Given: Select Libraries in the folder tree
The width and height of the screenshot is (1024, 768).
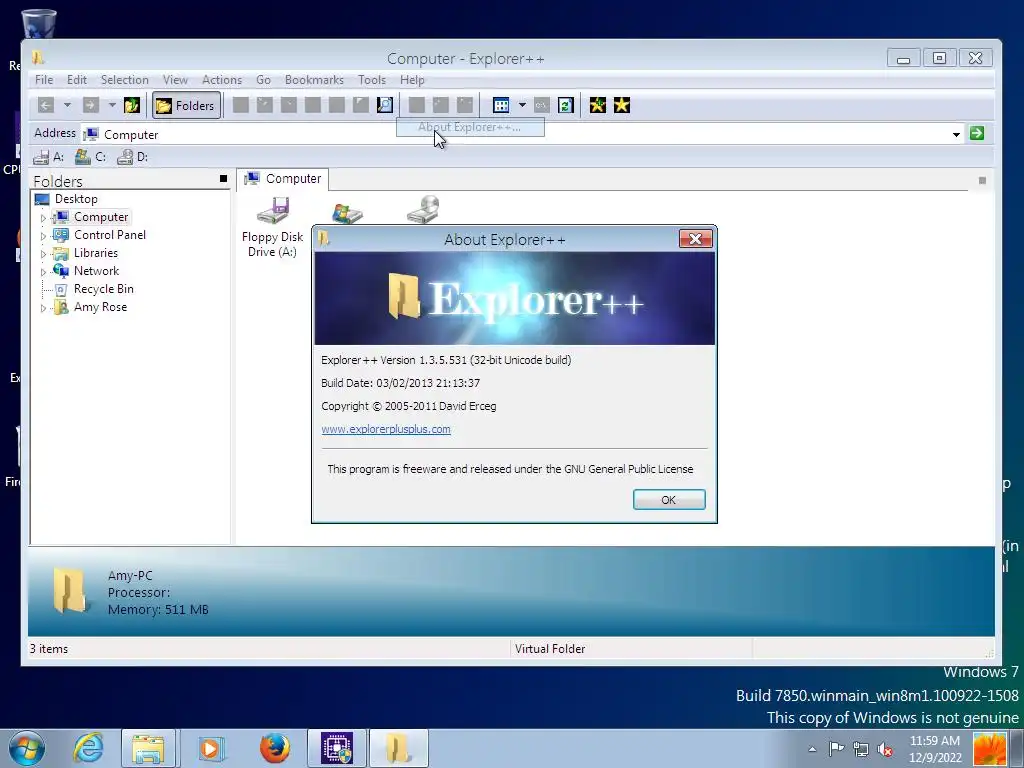Looking at the screenshot, I should pyautogui.click(x=95, y=253).
